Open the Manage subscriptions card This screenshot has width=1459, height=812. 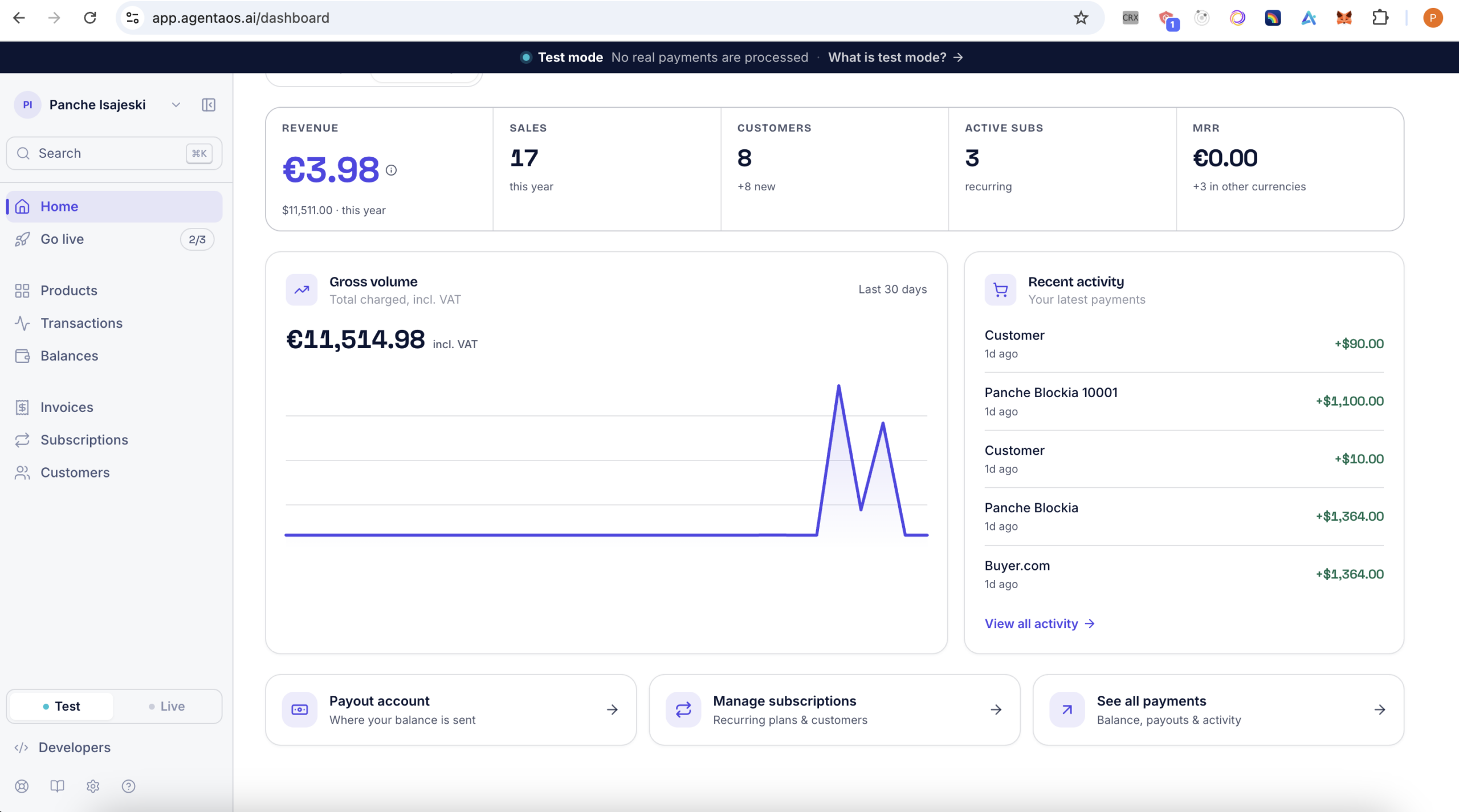point(834,710)
